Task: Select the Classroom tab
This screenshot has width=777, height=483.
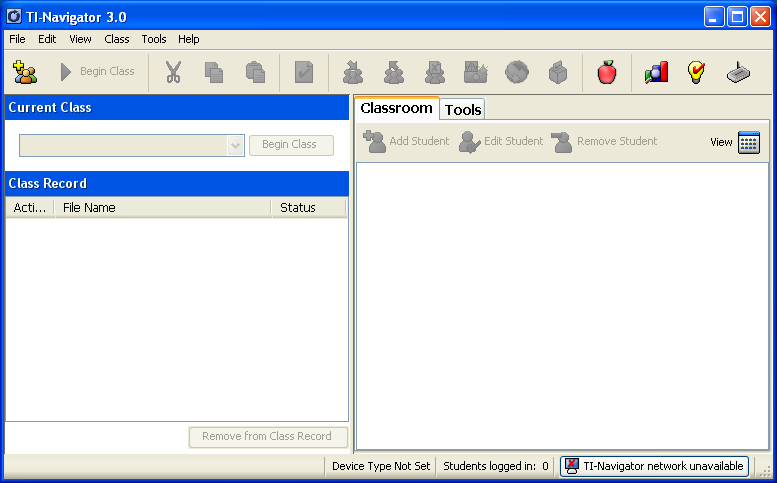Action: coord(396,108)
